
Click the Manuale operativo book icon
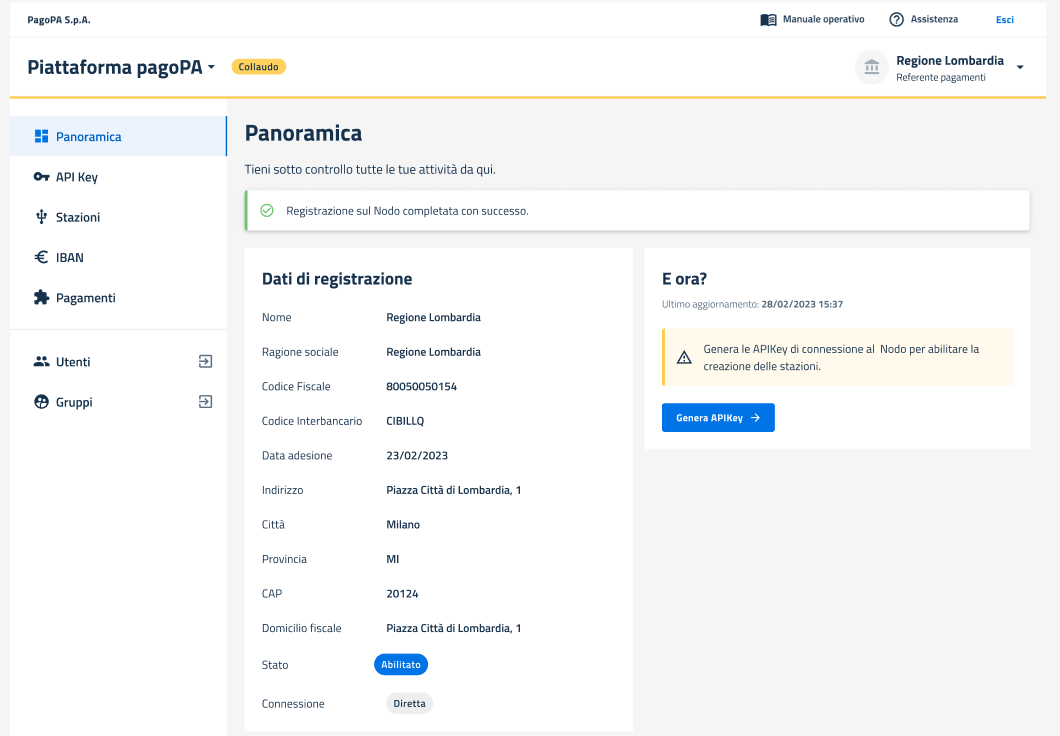point(768,20)
